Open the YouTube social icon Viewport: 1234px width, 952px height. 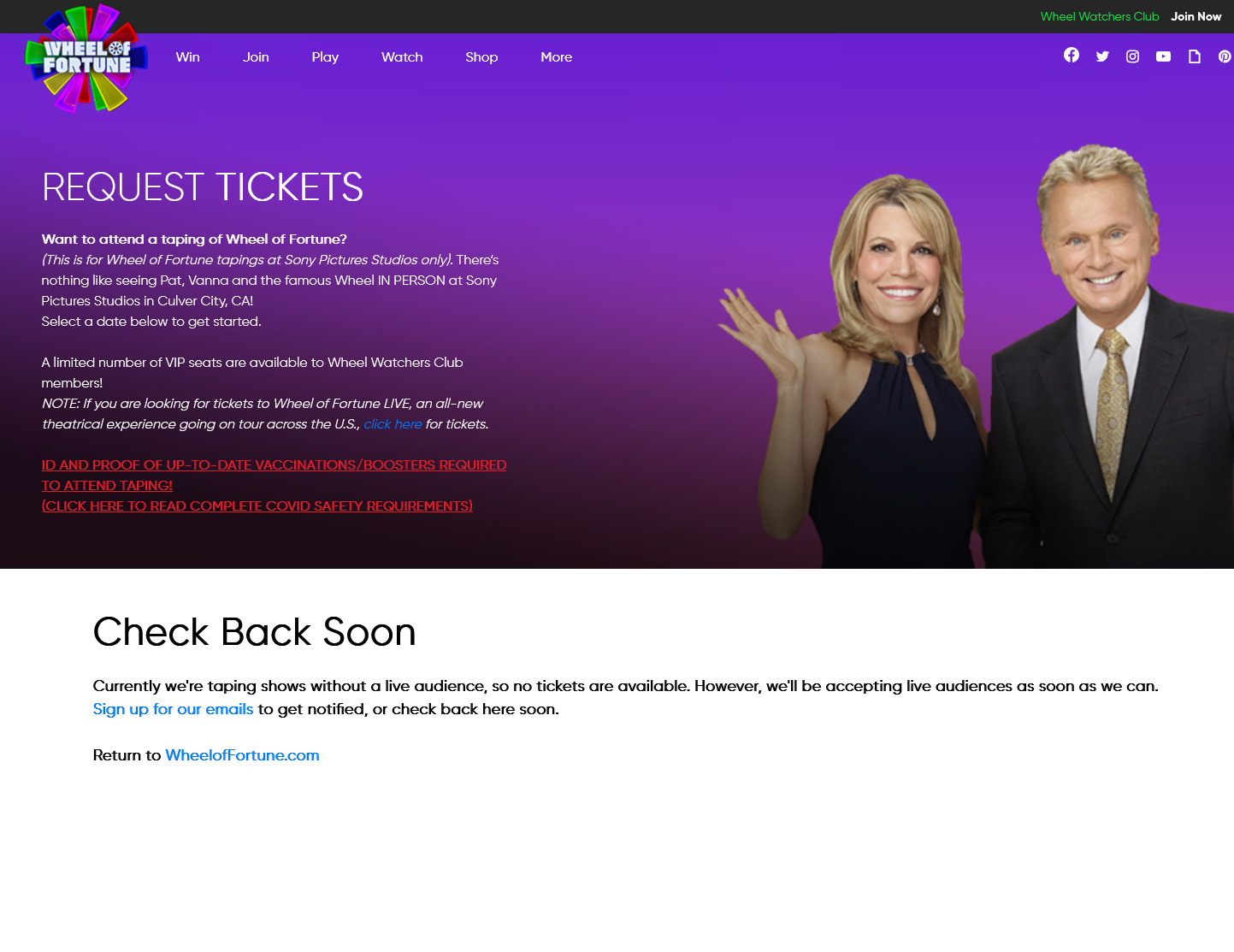coord(1164,56)
